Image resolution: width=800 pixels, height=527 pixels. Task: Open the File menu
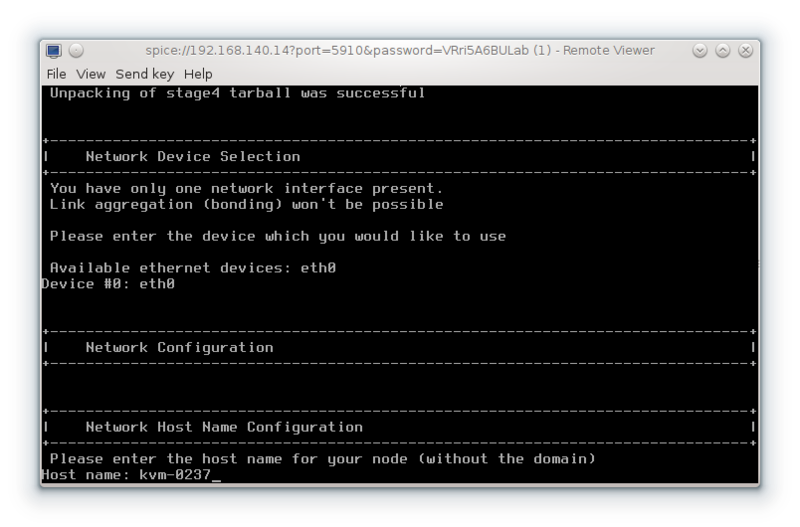click(57, 74)
